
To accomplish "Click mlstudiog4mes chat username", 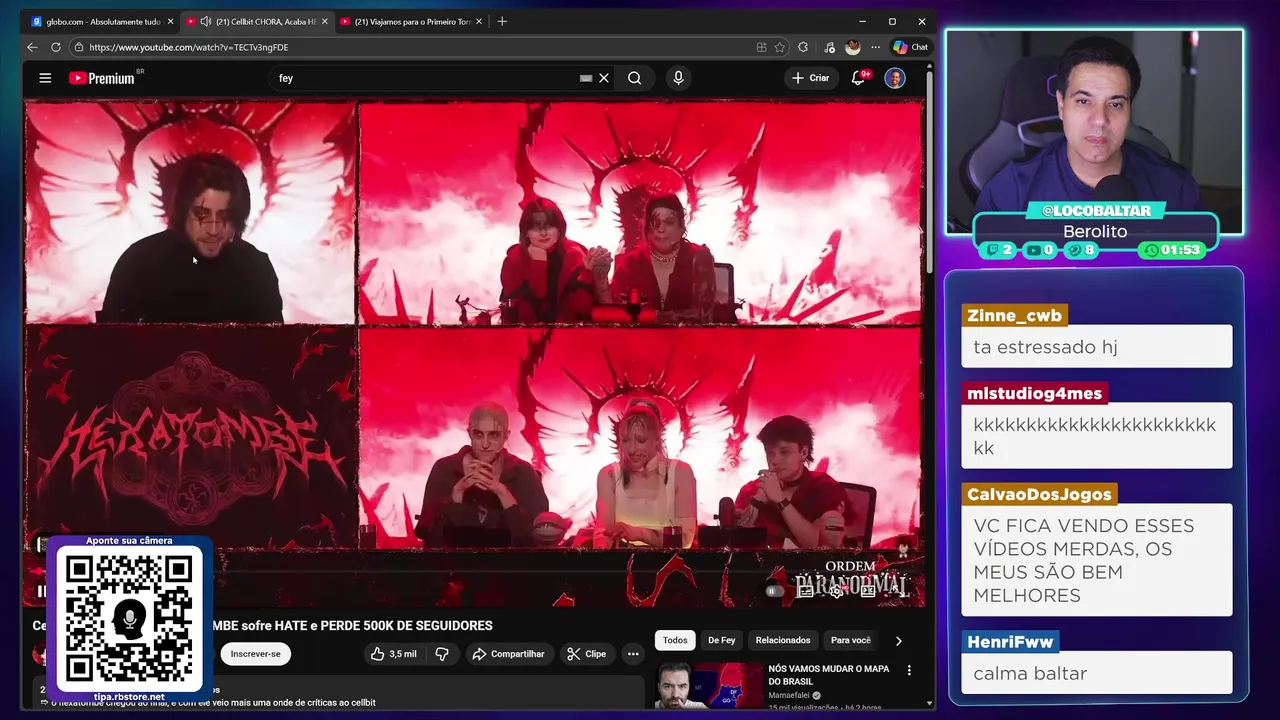I will 1034,393.
